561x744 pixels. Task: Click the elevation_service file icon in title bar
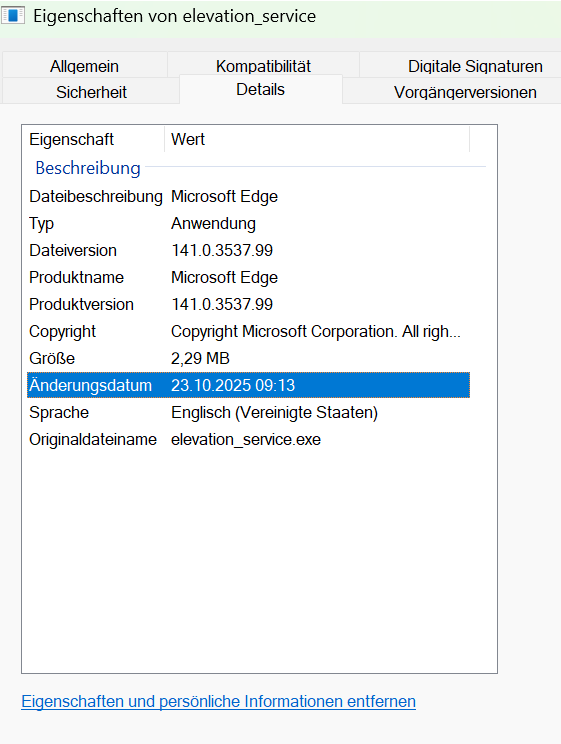pyautogui.click(x=13, y=16)
